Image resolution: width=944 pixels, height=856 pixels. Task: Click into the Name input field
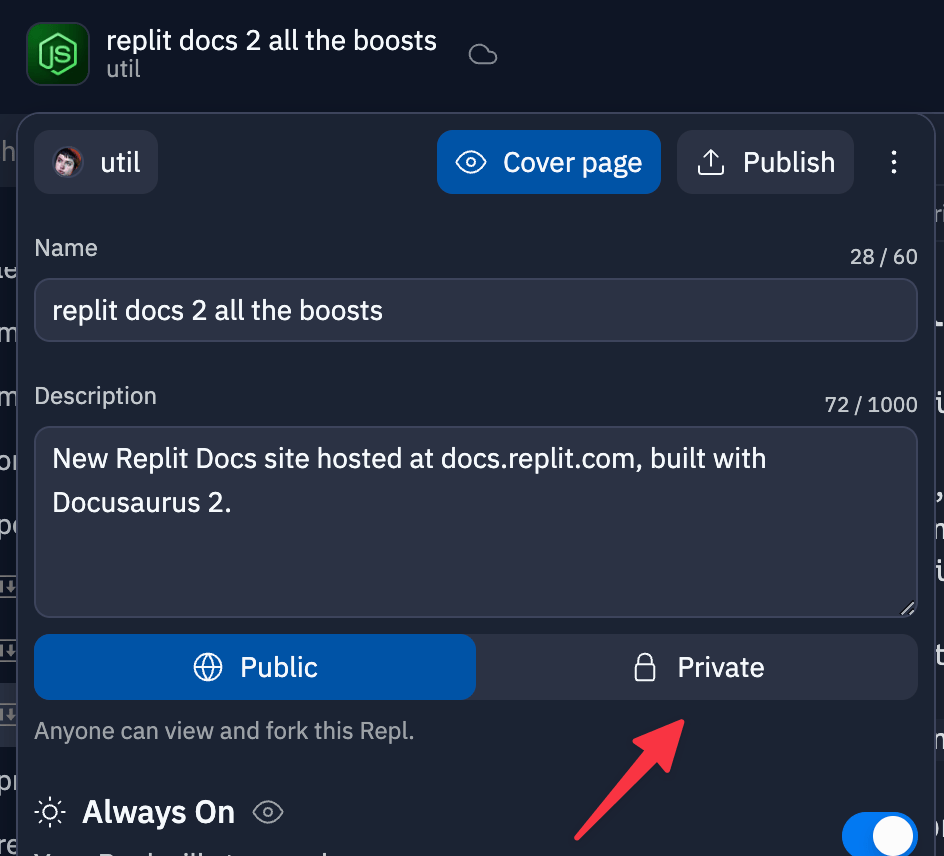[476, 310]
